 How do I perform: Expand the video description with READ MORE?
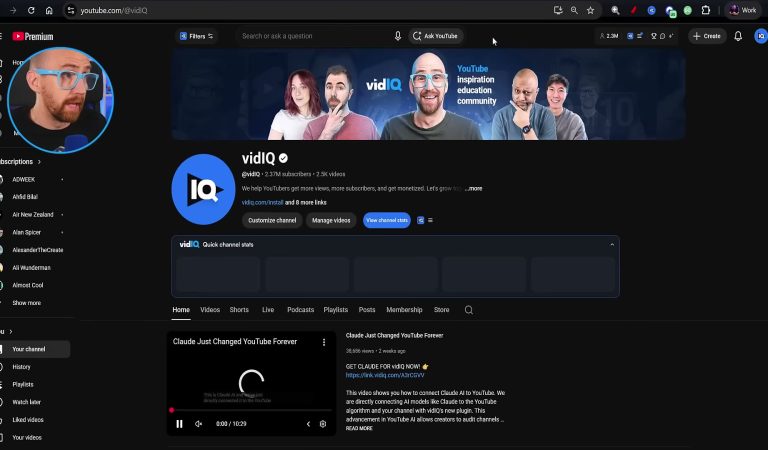click(x=359, y=428)
